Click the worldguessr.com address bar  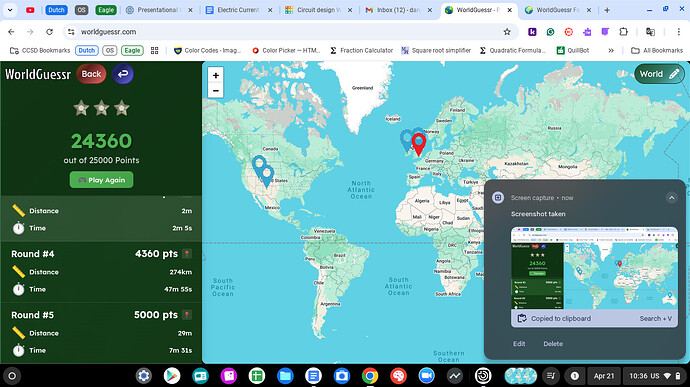pos(290,32)
